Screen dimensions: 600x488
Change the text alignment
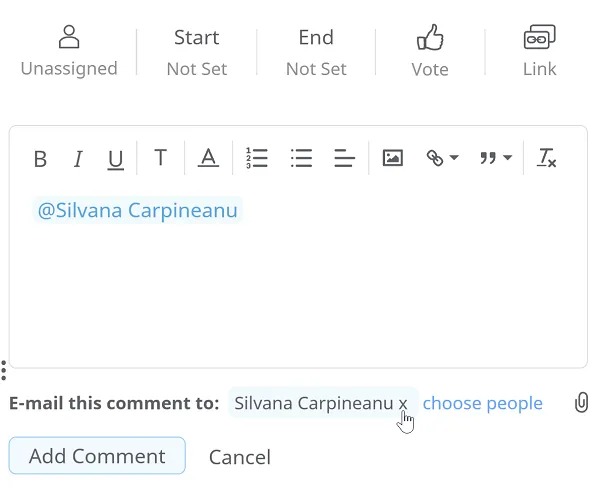[345, 158]
